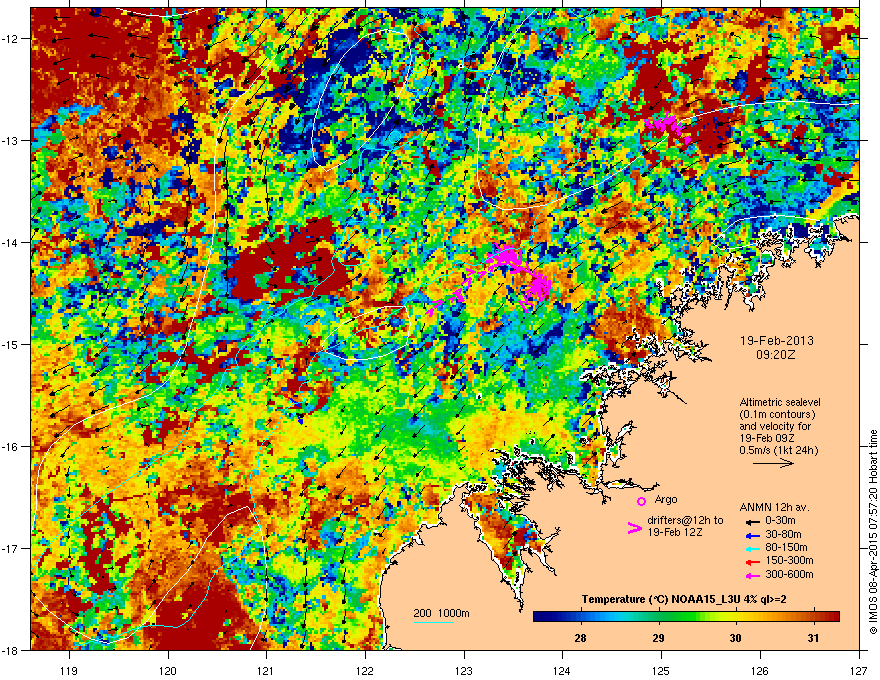Click the '19-Feb 09Z' text
880x680 pixels.
click(767, 438)
